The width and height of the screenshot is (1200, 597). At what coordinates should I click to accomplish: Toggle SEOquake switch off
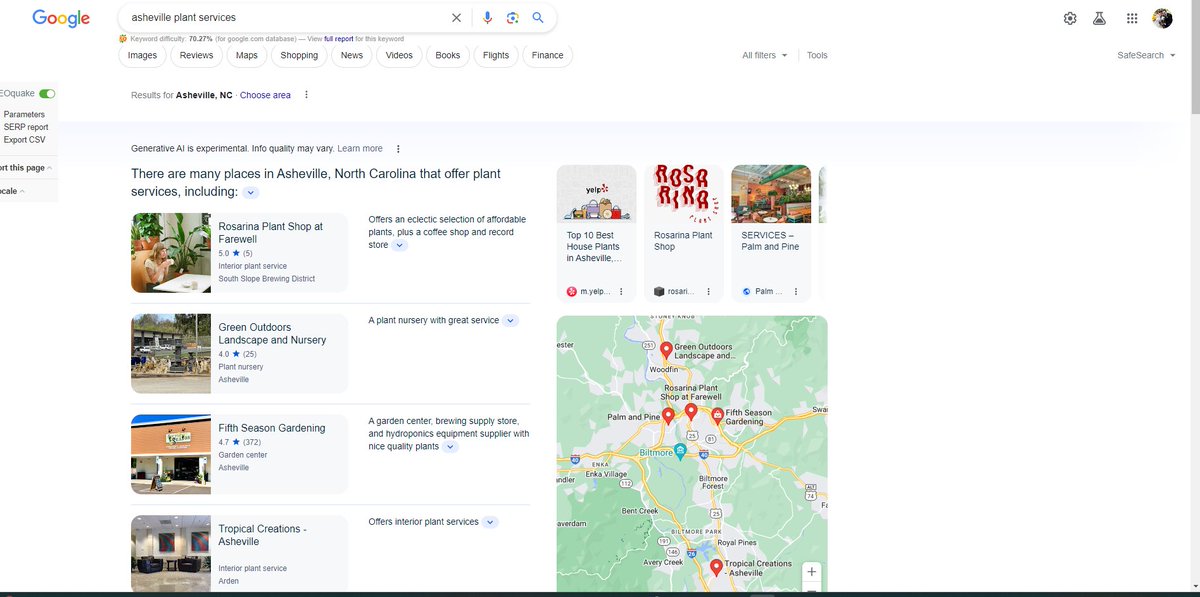(x=47, y=94)
